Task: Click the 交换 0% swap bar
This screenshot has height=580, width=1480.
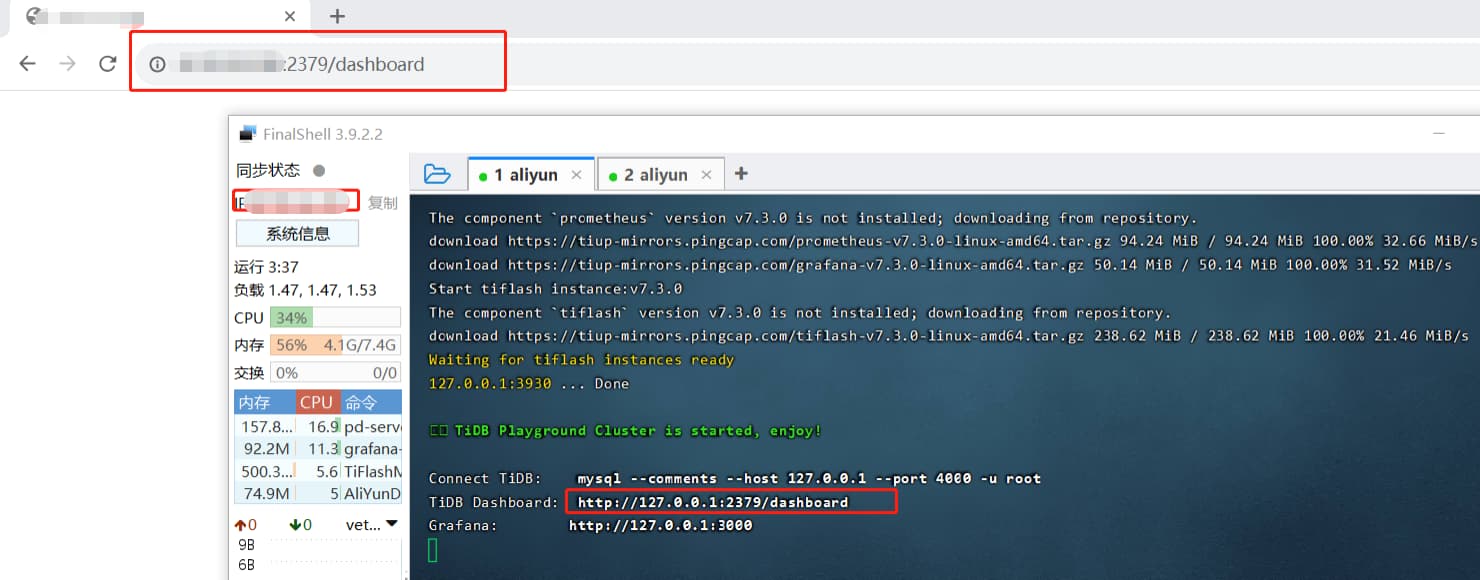Action: click(335, 372)
